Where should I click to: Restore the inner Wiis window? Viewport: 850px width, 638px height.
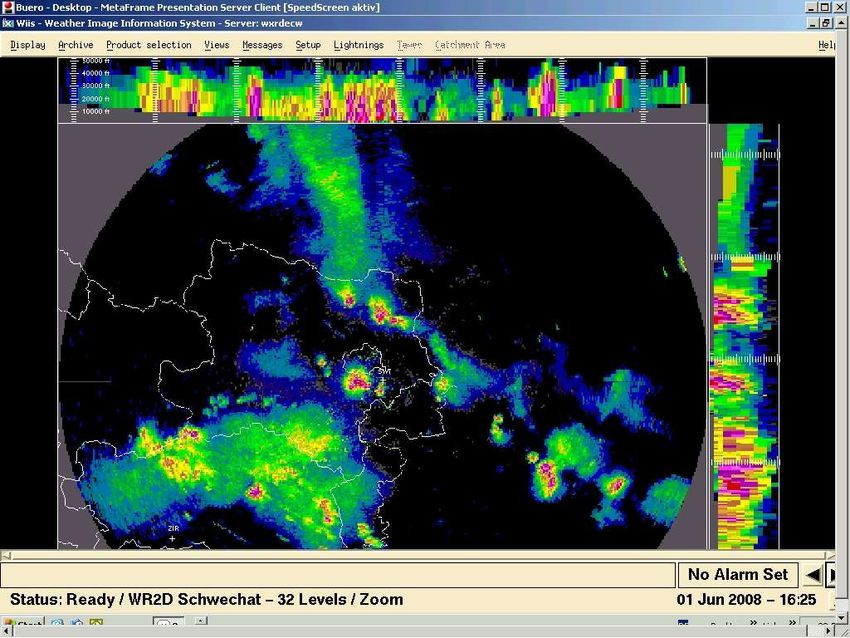[x=826, y=23]
